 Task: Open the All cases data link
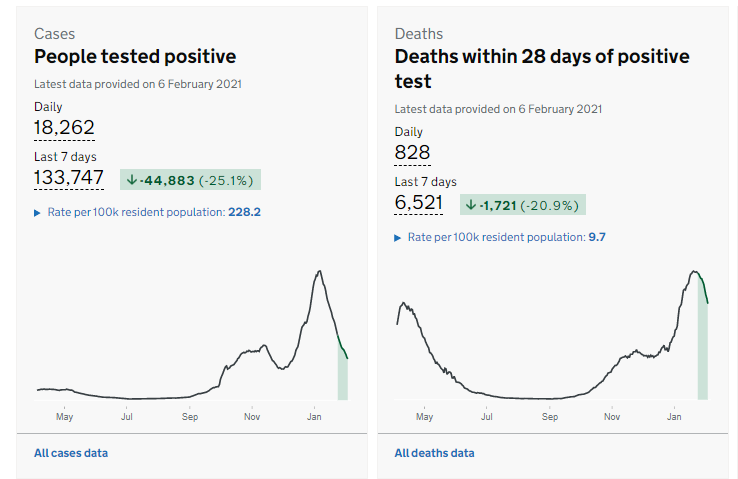(x=71, y=453)
